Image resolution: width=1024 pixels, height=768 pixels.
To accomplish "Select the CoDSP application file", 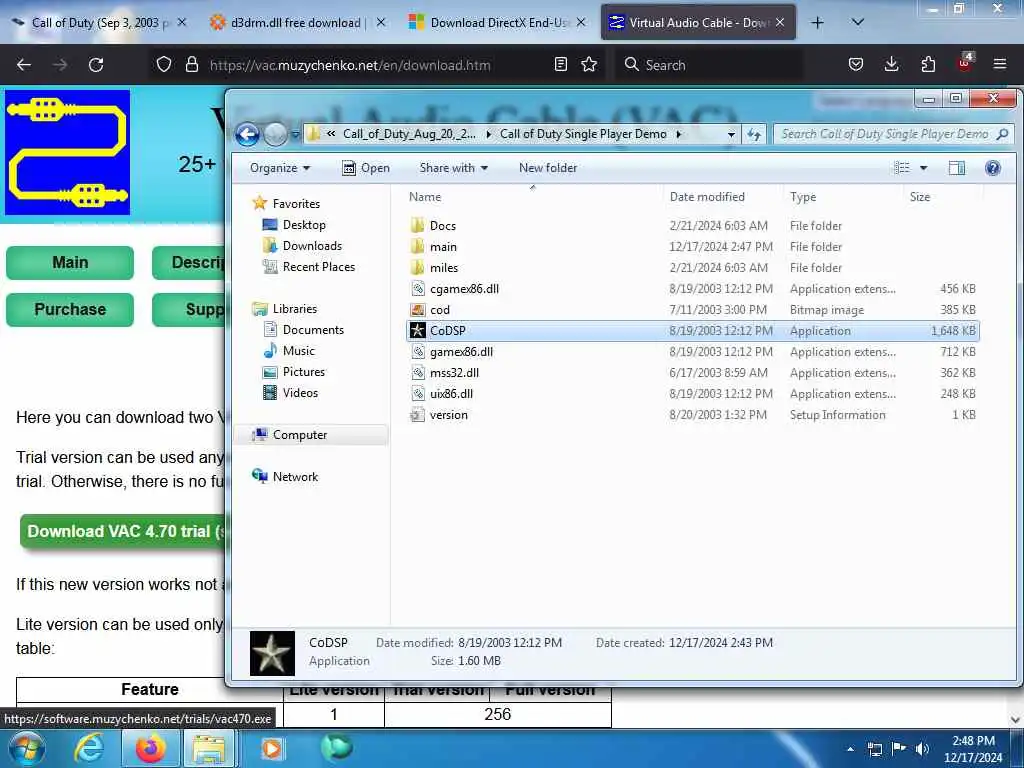I will pos(693,330).
